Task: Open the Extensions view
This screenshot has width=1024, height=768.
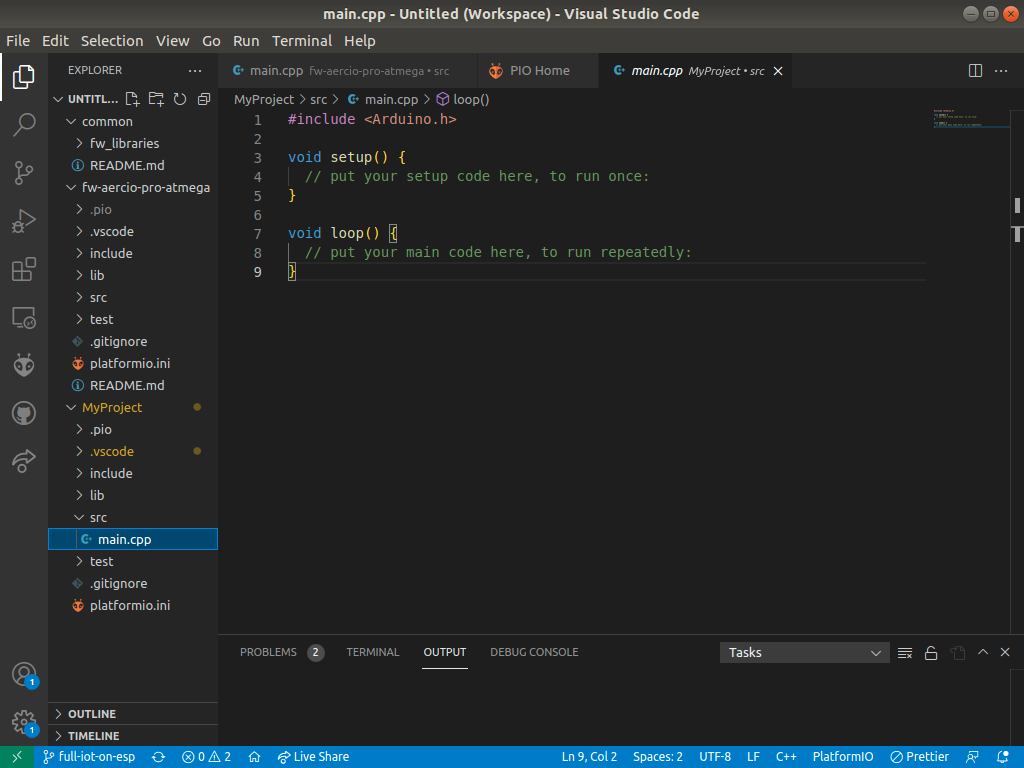Action: (x=24, y=270)
